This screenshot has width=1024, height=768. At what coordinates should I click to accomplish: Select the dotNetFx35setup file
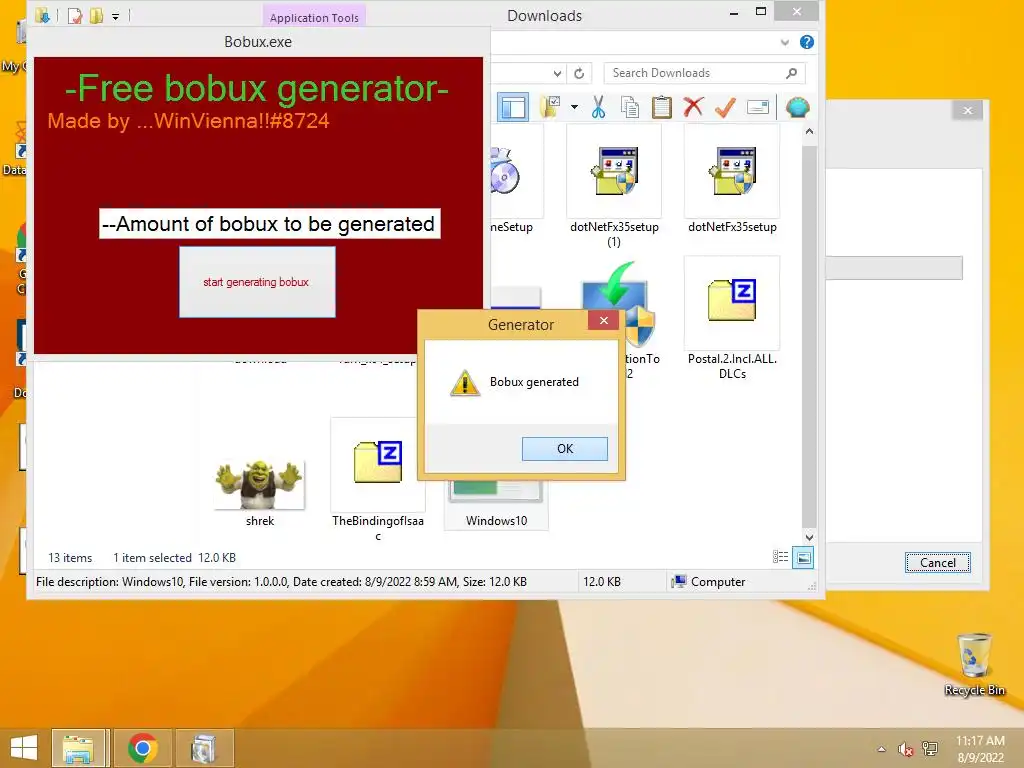pos(732,180)
